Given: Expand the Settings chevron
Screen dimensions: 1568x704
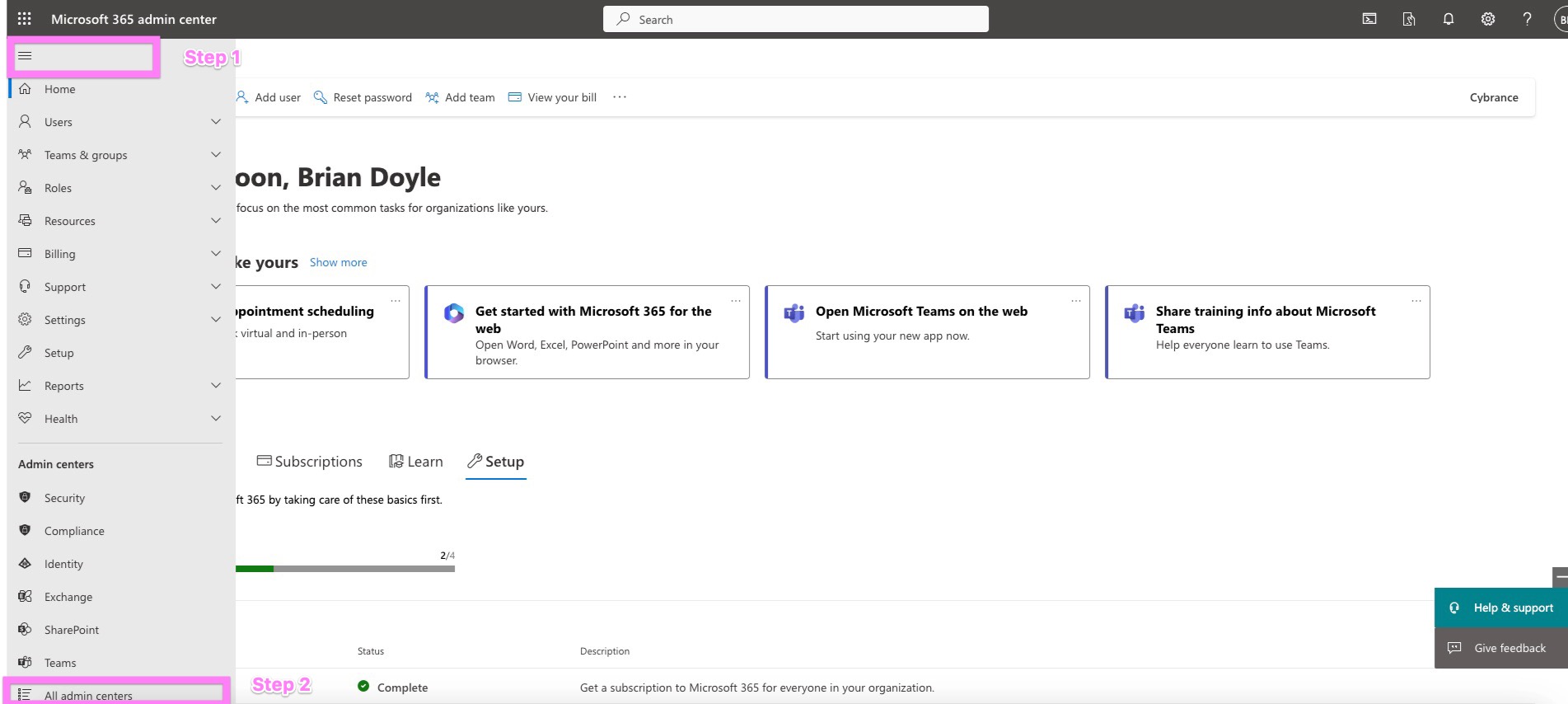Looking at the screenshot, I should tap(216, 319).
